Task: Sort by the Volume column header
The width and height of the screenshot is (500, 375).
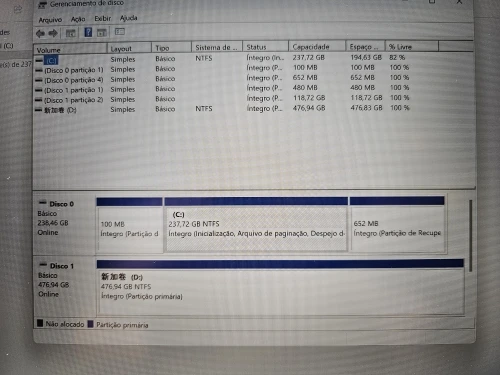Action: point(70,50)
